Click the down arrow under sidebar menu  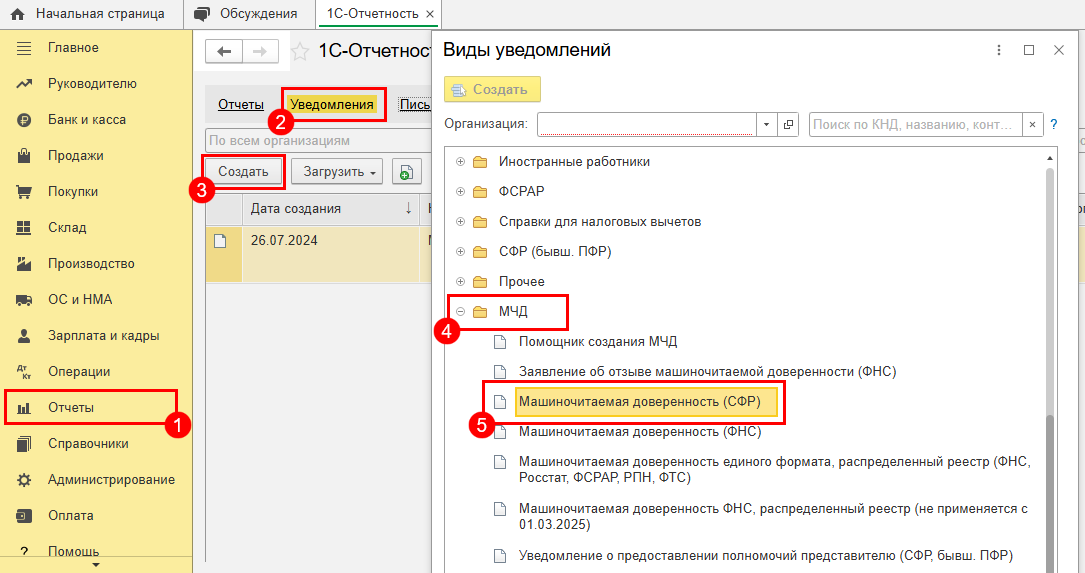coord(95,565)
